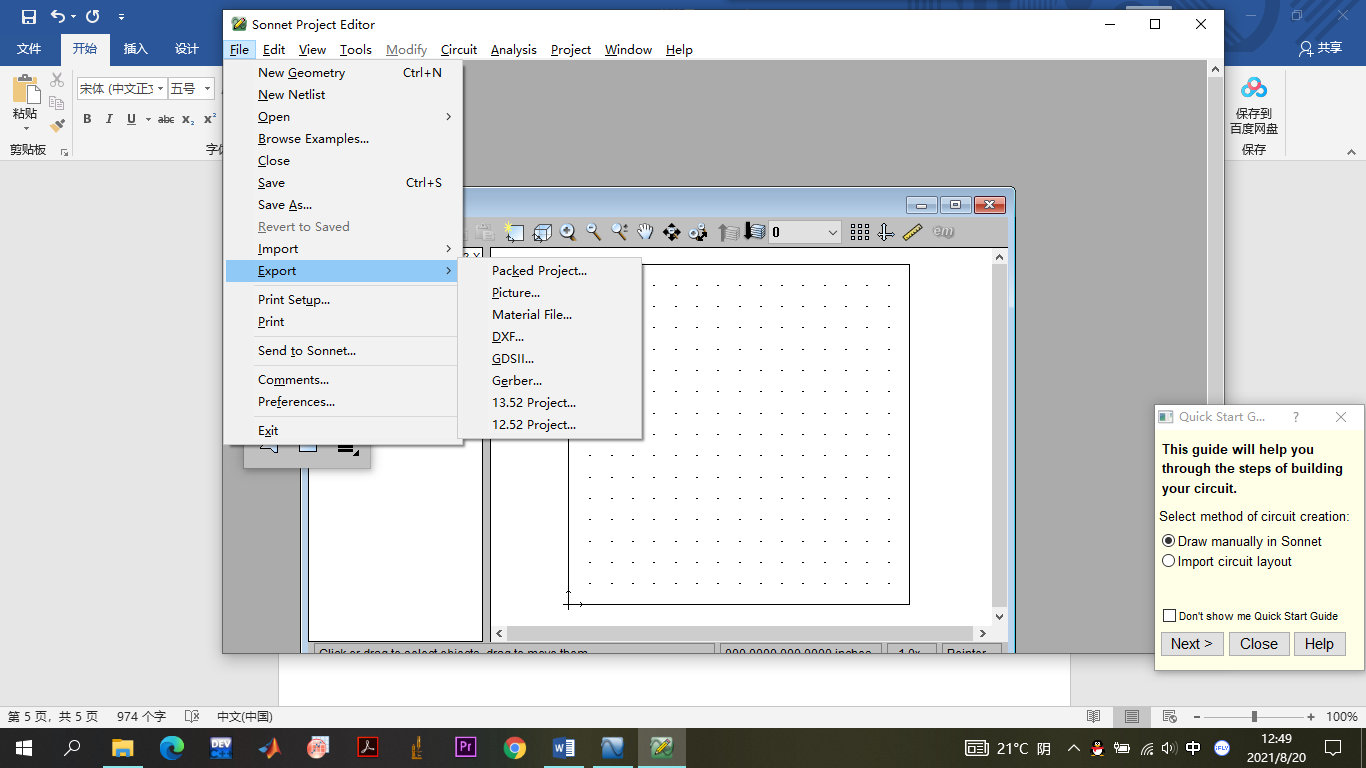Click Help button in Quick Start Guide
1366x768 pixels.
pyautogui.click(x=1319, y=644)
